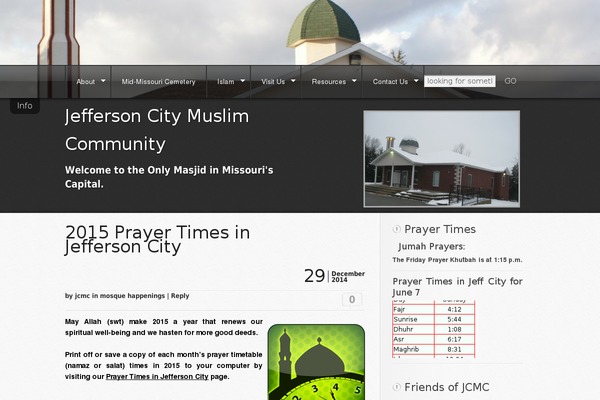Click the green mosque clock image
The width and height of the screenshot is (600, 400).
coord(316,362)
